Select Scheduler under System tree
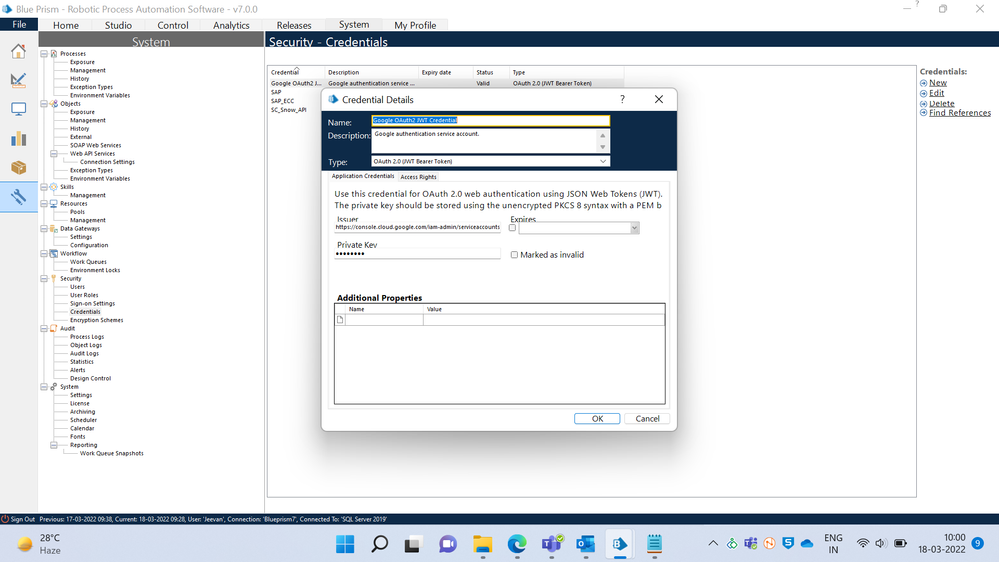Viewport: 999px width, 562px height. coord(83,421)
